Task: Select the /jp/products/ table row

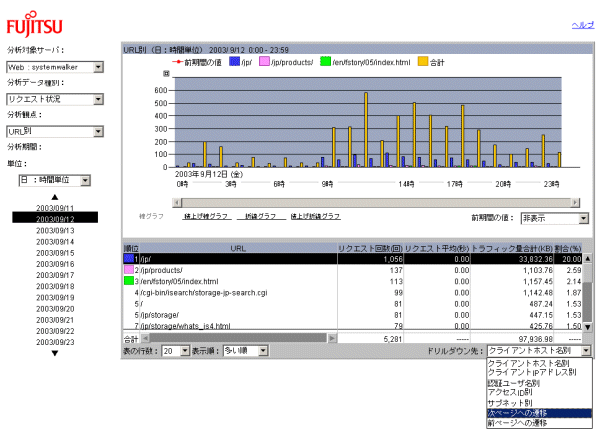Action: pos(352,270)
